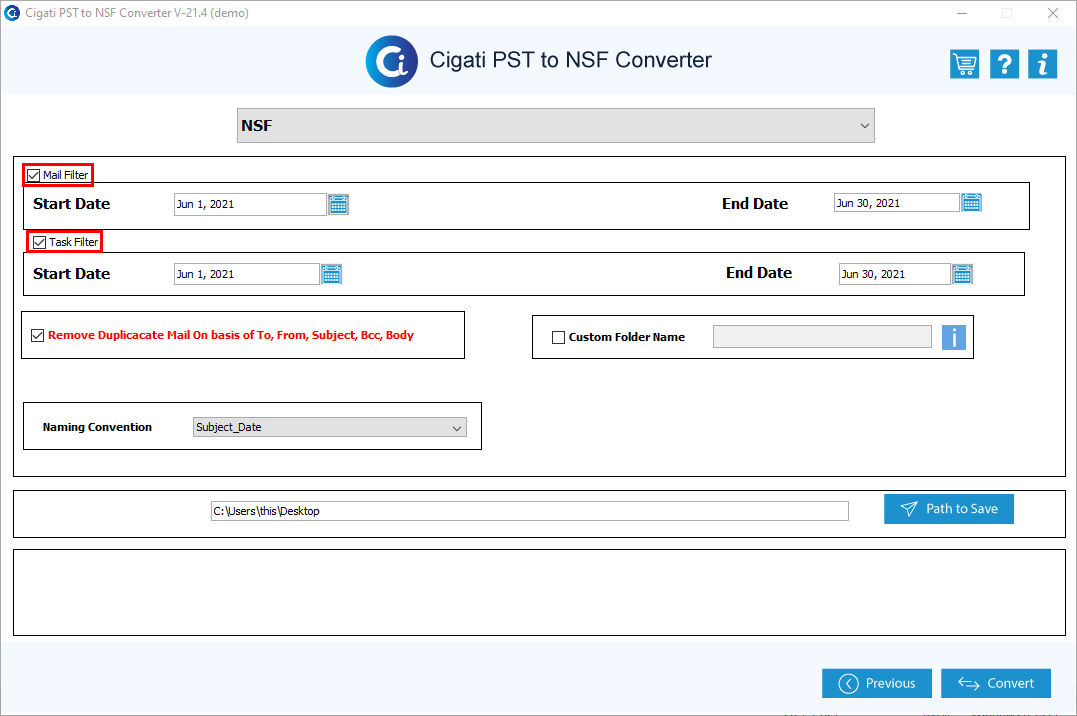Screen dimensions: 1077x716
Task: Click the Cigati logo in header
Action: [392, 61]
